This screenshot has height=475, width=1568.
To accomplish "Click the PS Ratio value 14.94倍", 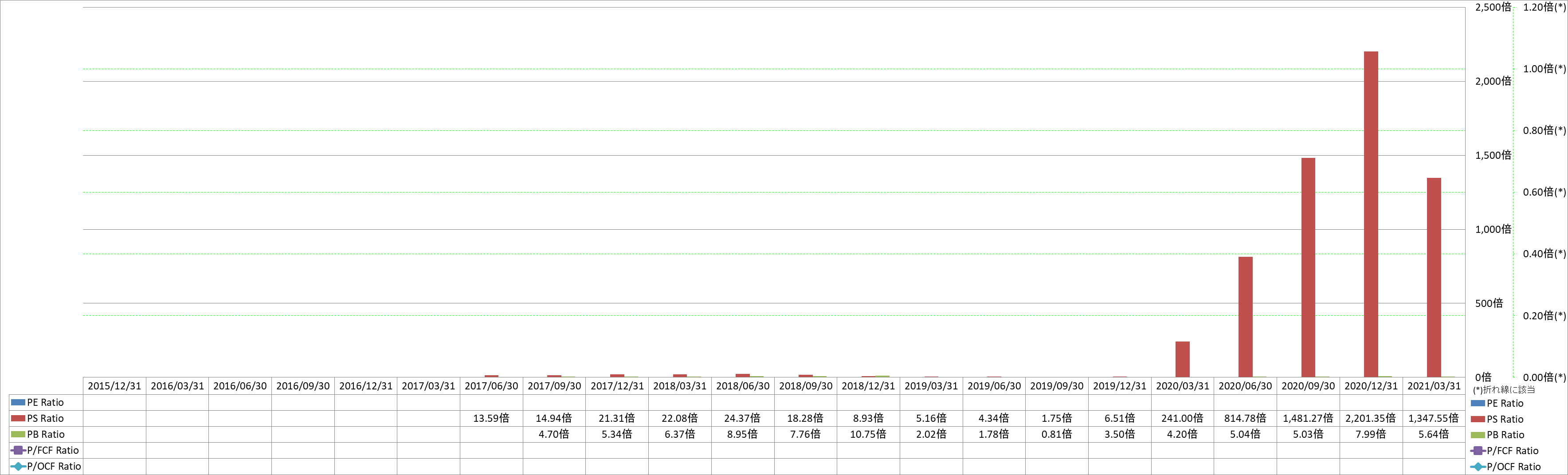I will coord(554,418).
